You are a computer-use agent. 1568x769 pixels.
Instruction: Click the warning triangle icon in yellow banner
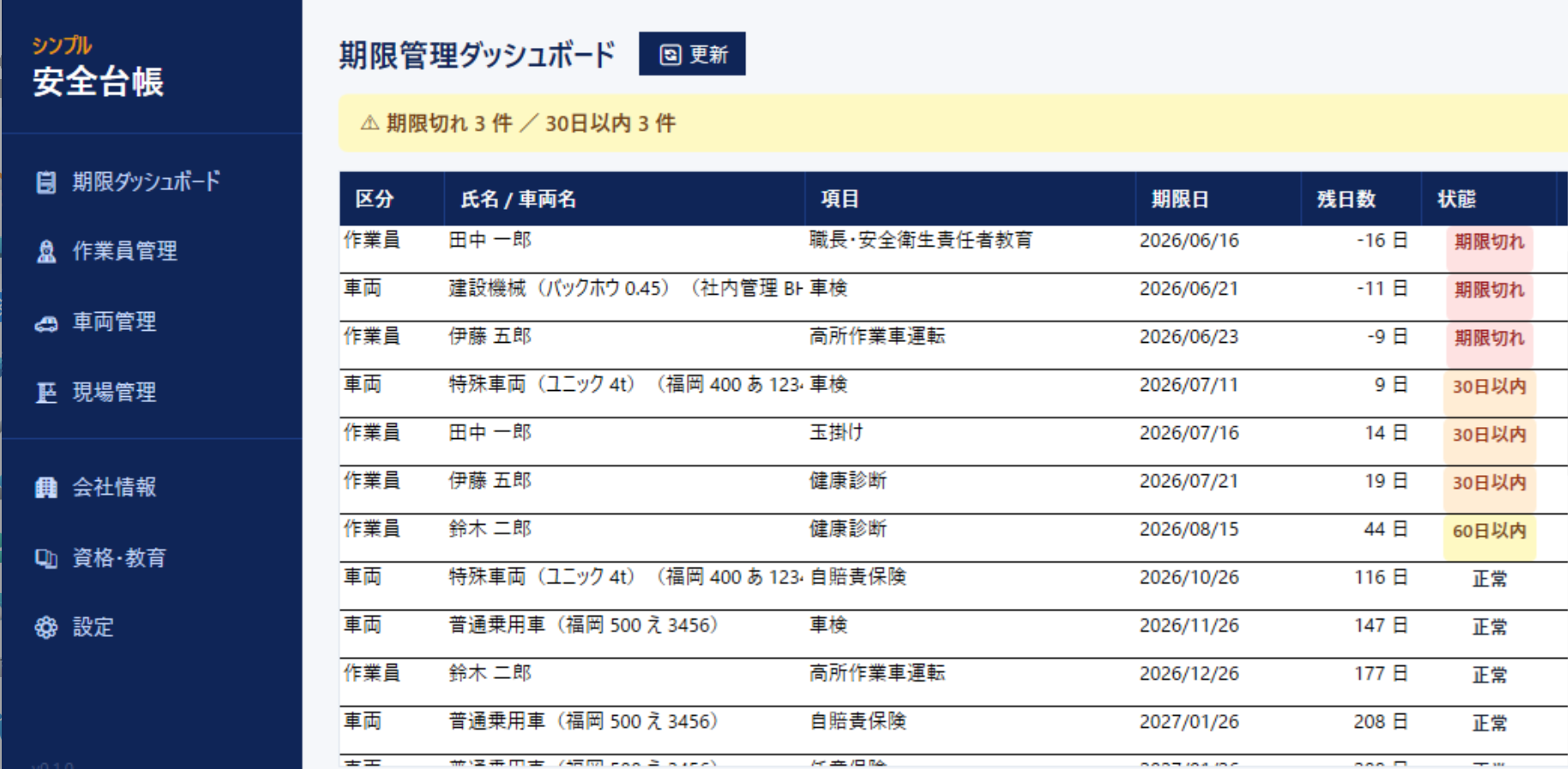(369, 124)
